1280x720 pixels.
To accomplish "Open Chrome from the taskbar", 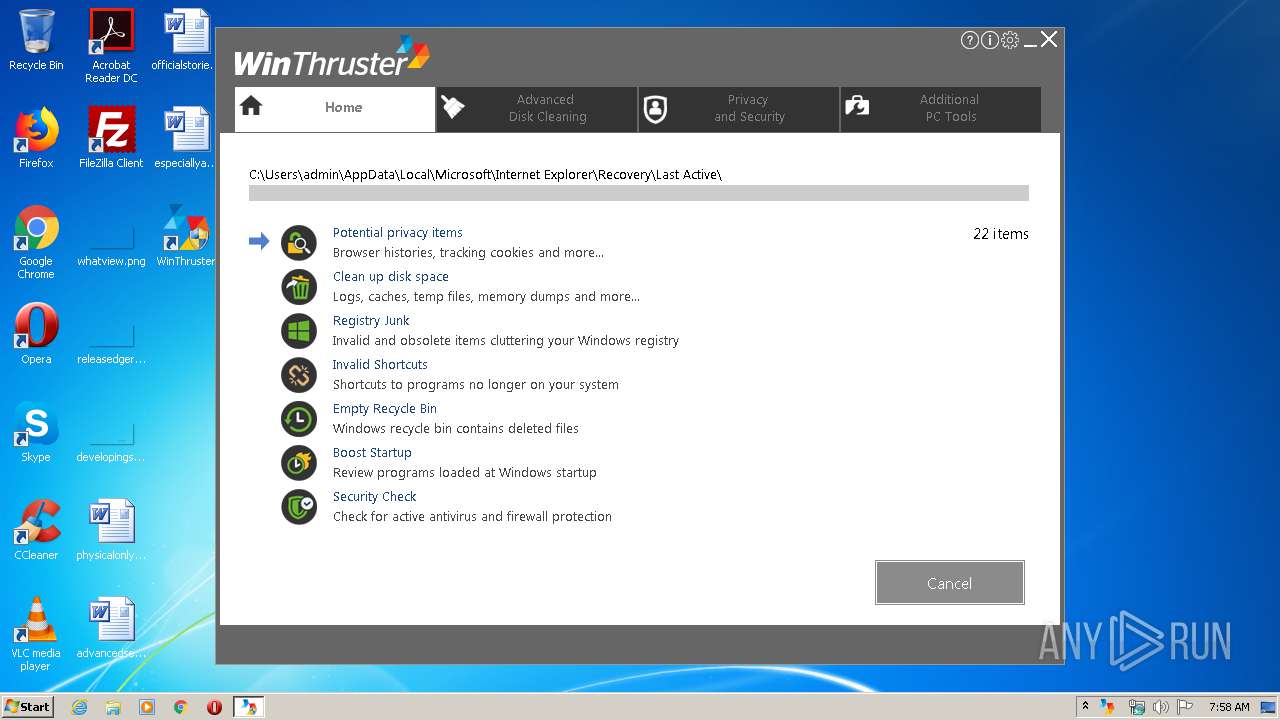I will point(181,707).
